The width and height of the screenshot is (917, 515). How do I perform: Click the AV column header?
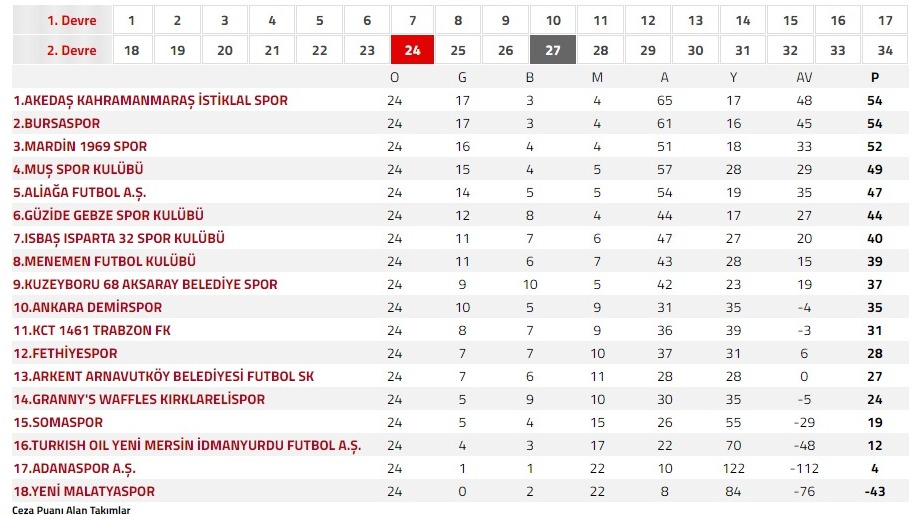pyautogui.click(x=804, y=78)
